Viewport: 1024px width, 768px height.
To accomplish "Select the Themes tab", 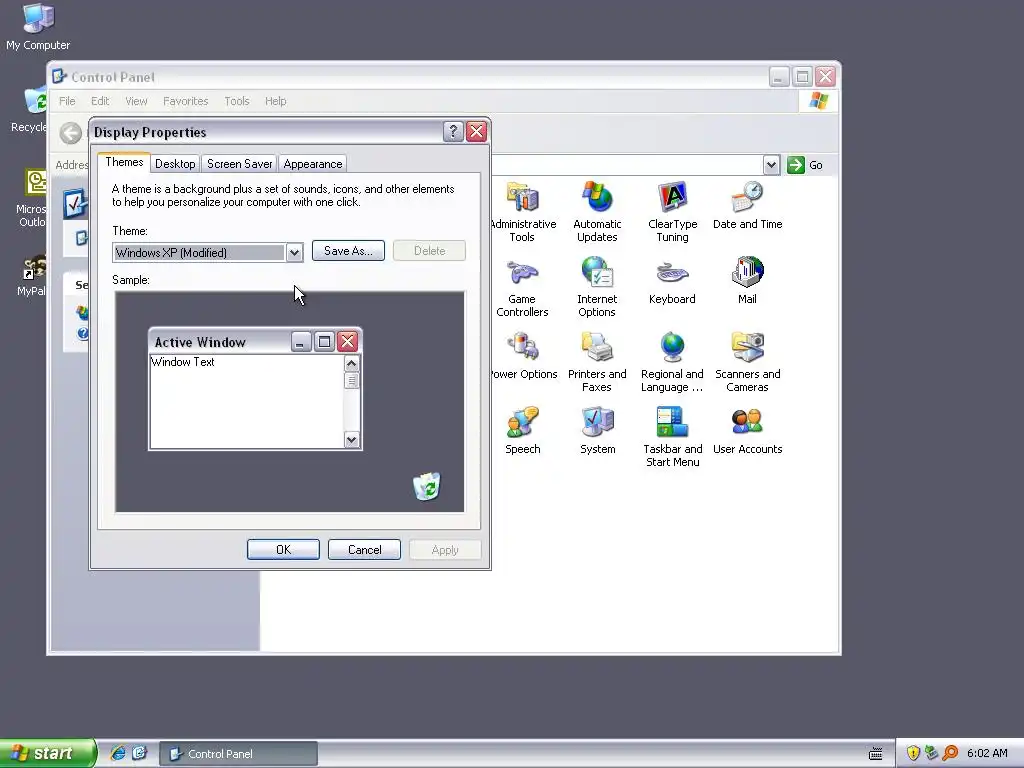I will [x=124, y=163].
